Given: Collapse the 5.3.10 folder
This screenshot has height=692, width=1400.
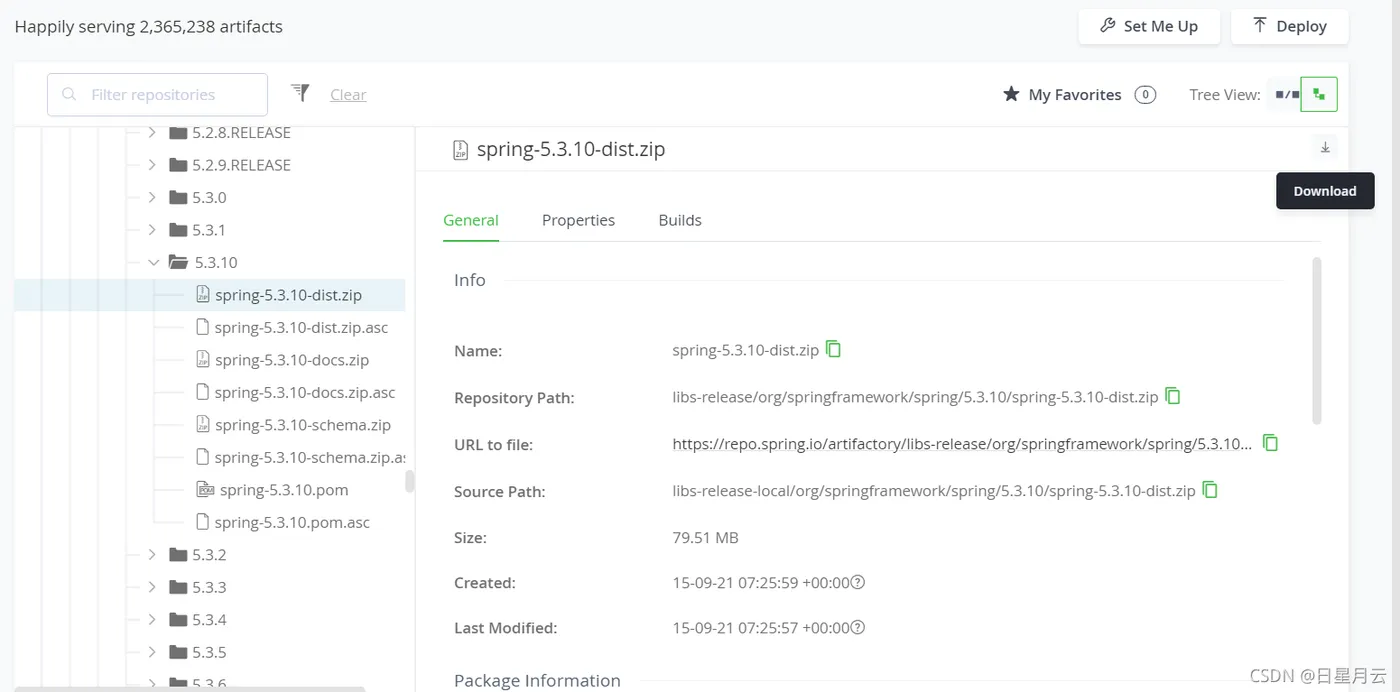Looking at the screenshot, I should (153, 262).
